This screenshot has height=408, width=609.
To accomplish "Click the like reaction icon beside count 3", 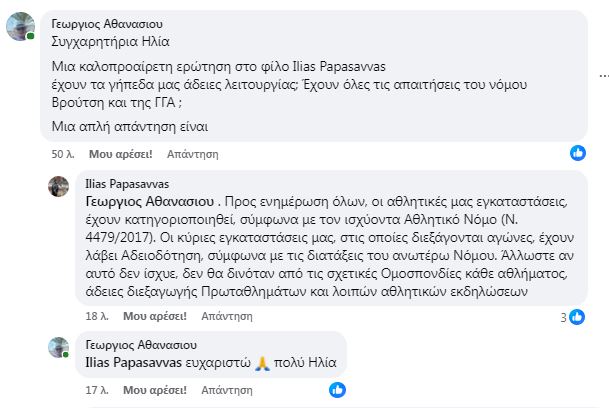I will (578, 316).
